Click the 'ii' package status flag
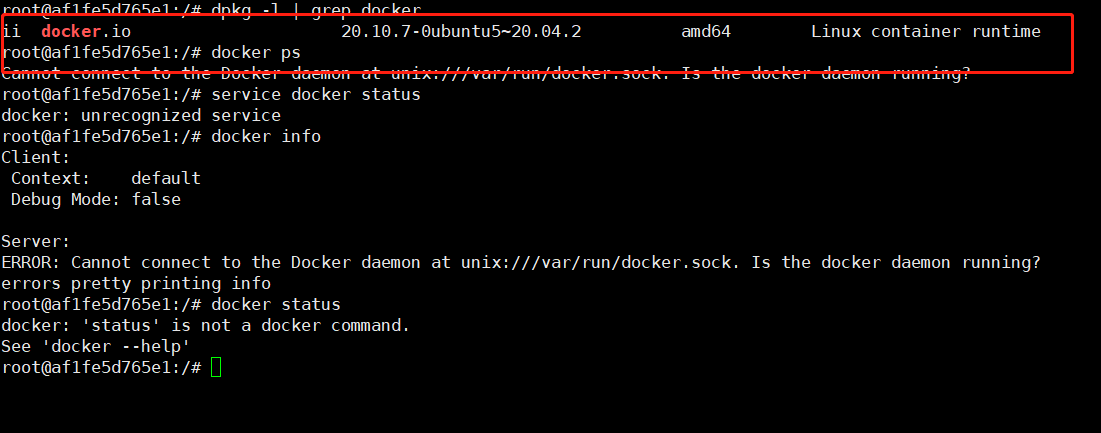The image size is (1101, 433). click(11, 32)
